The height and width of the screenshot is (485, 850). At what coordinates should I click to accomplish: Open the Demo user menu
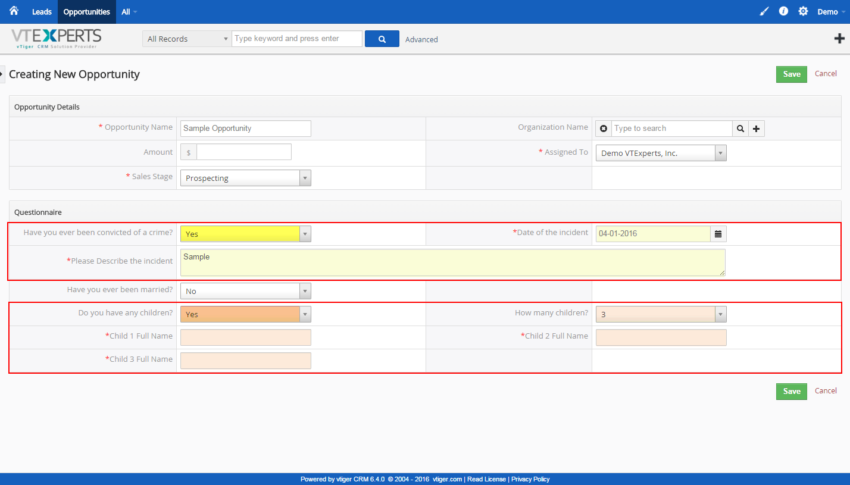(830, 11)
